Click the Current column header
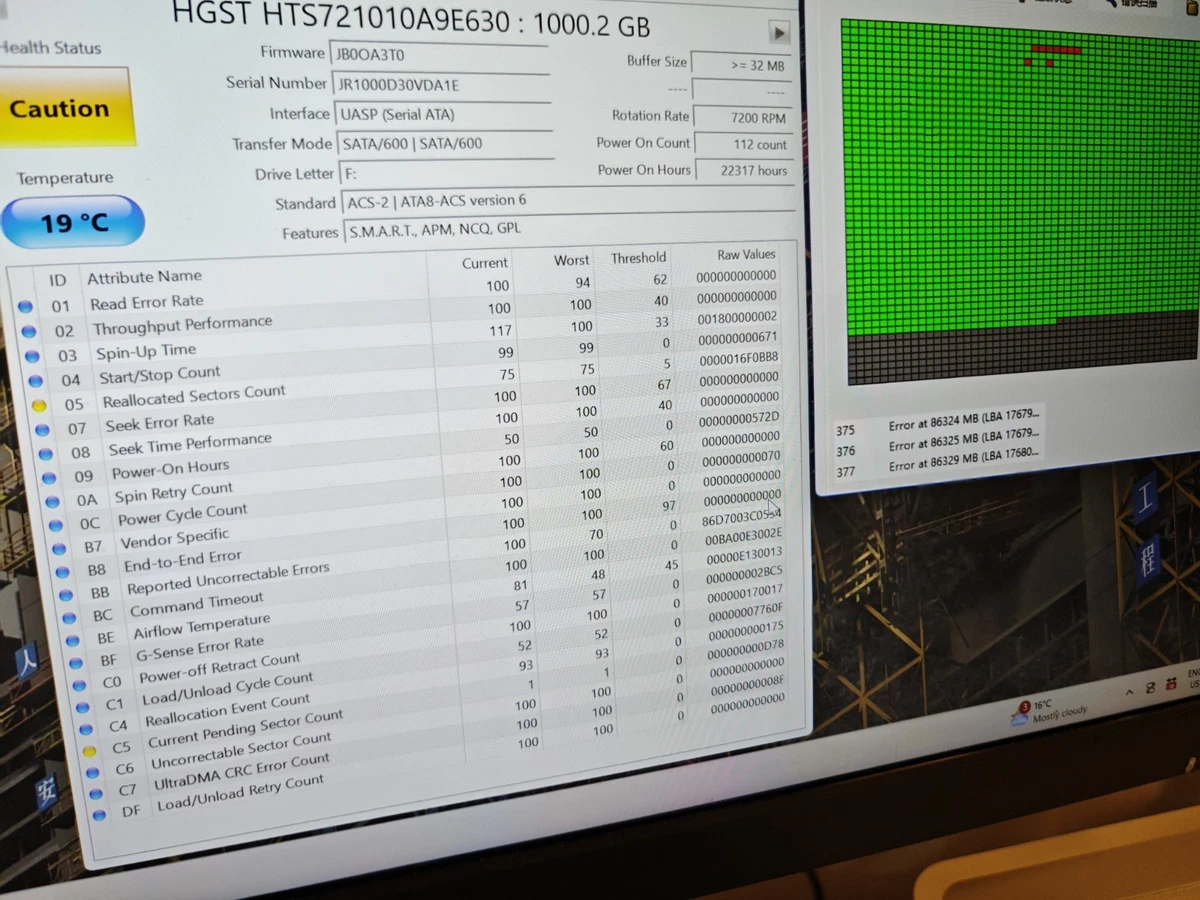 point(485,263)
